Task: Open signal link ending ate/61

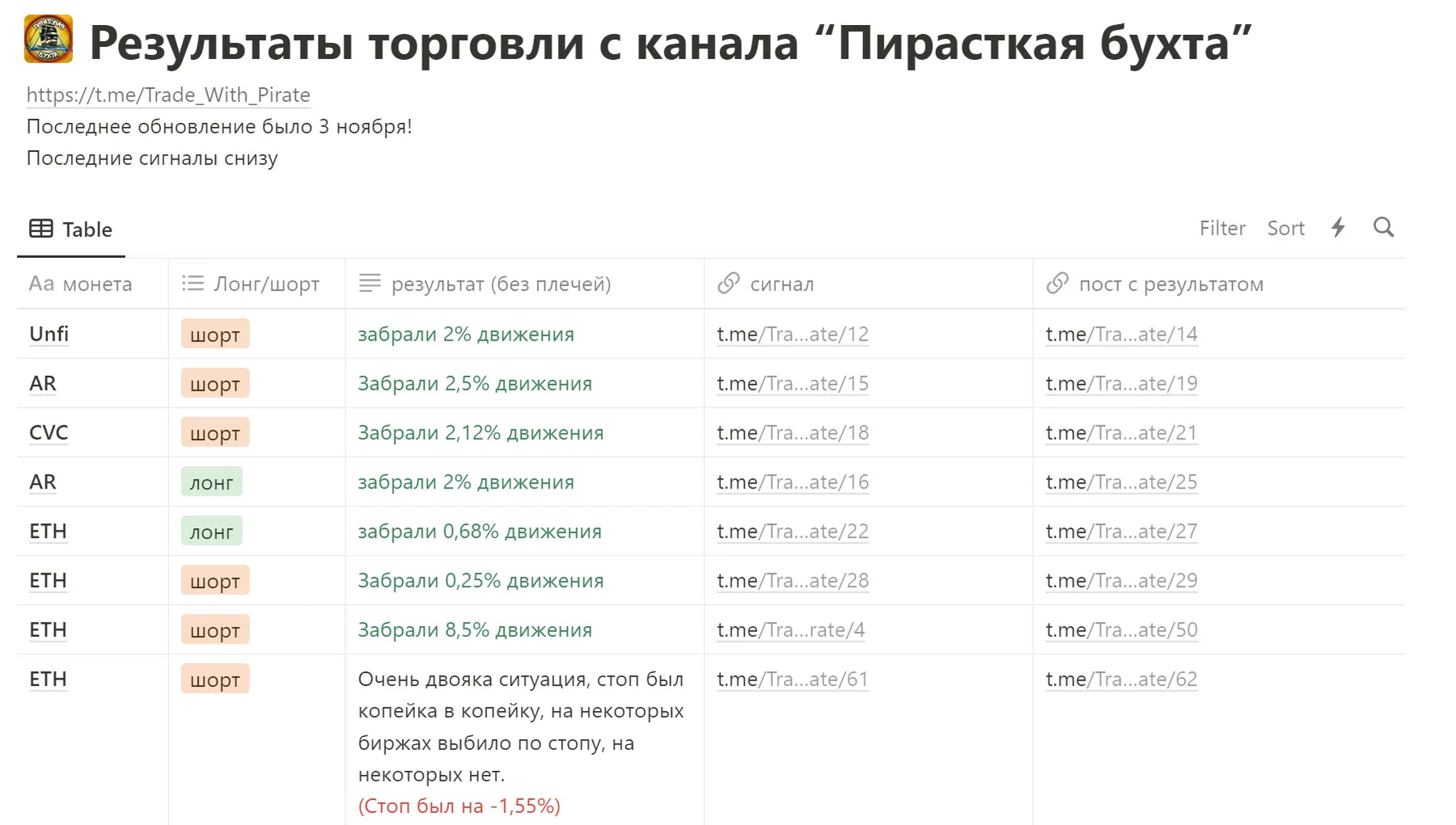Action: (793, 679)
